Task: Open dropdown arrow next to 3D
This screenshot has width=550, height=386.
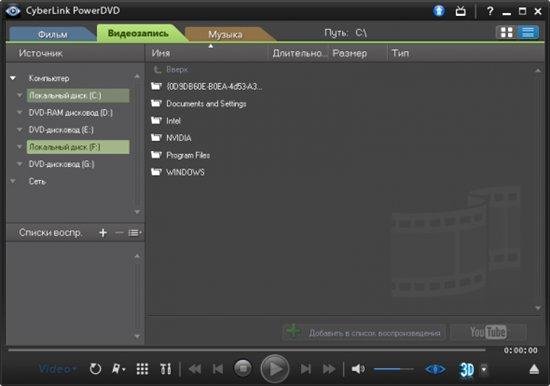Action: tap(484, 370)
